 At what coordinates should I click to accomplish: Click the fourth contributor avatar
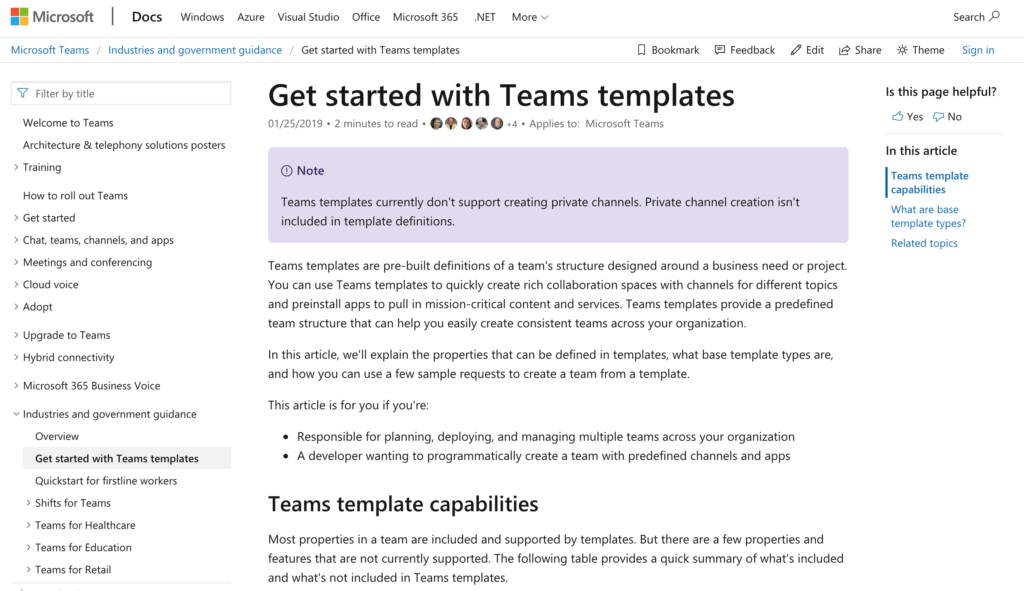tap(481, 123)
